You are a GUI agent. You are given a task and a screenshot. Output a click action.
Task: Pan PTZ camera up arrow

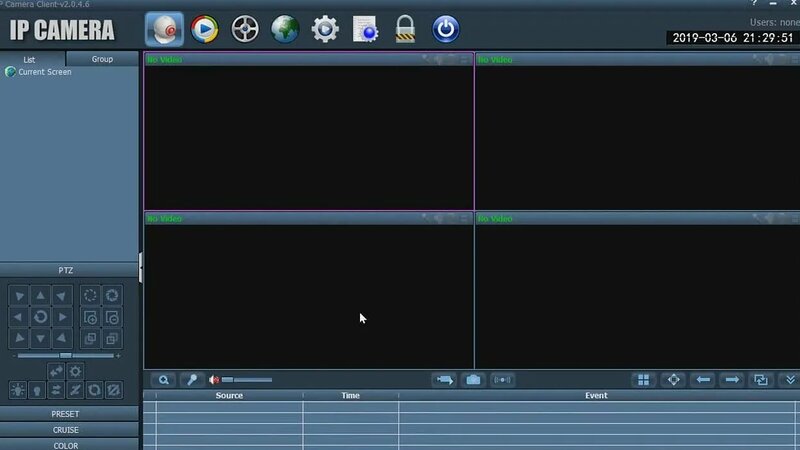[40, 295]
